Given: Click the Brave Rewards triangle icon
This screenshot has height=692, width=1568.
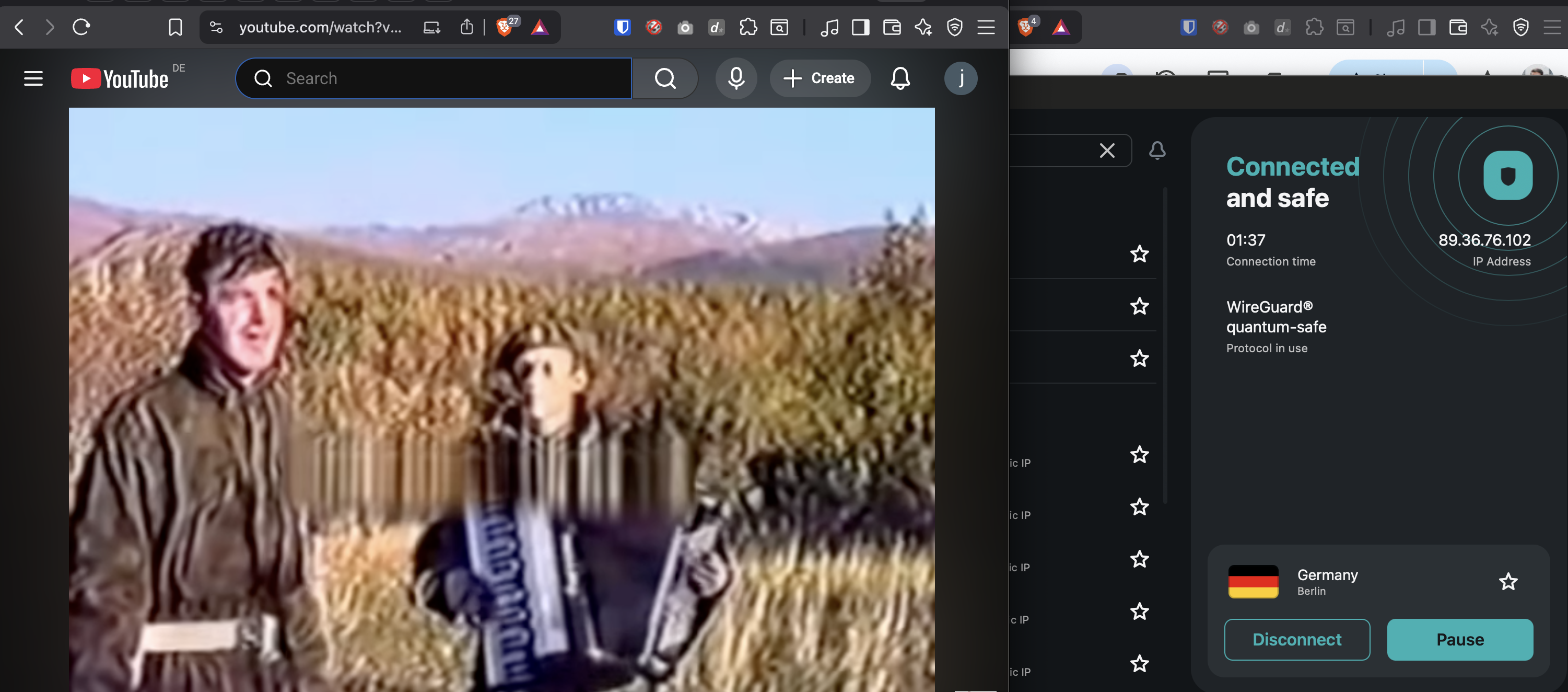Looking at the screenshot, I should (540, 27).
